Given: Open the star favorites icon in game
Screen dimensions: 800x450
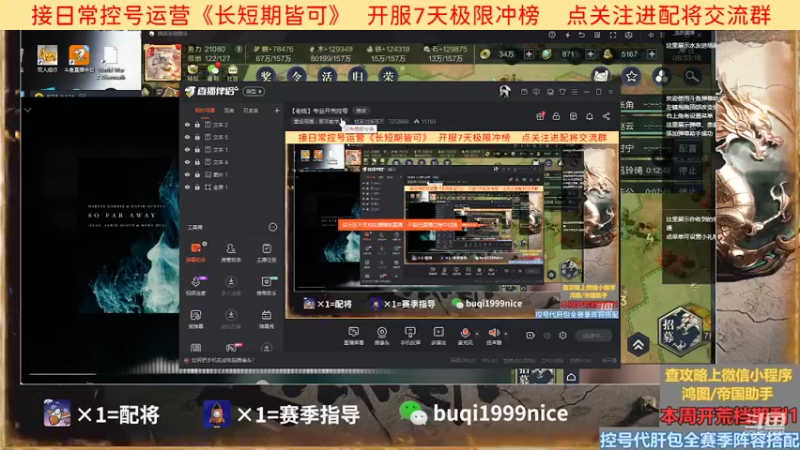Looking at the screenshot, I should tap(632, 76).
